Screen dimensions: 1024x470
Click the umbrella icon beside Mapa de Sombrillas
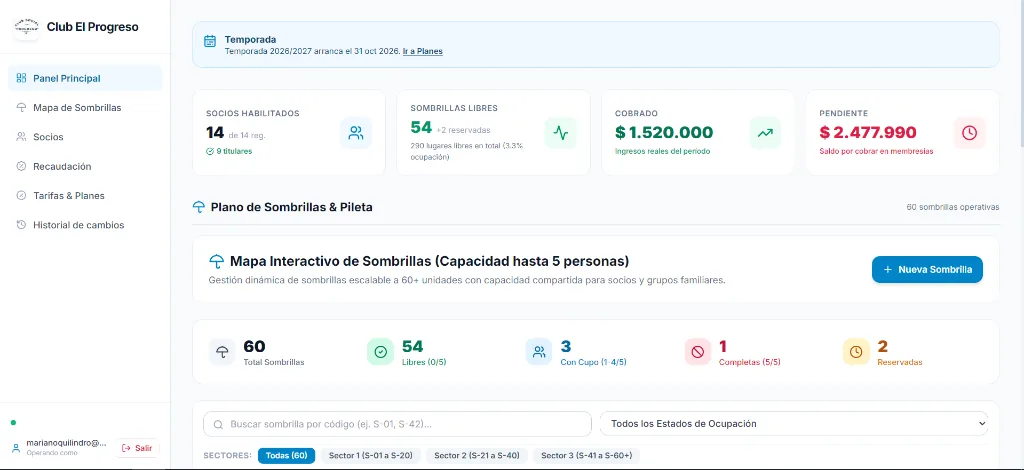(21, 108)
